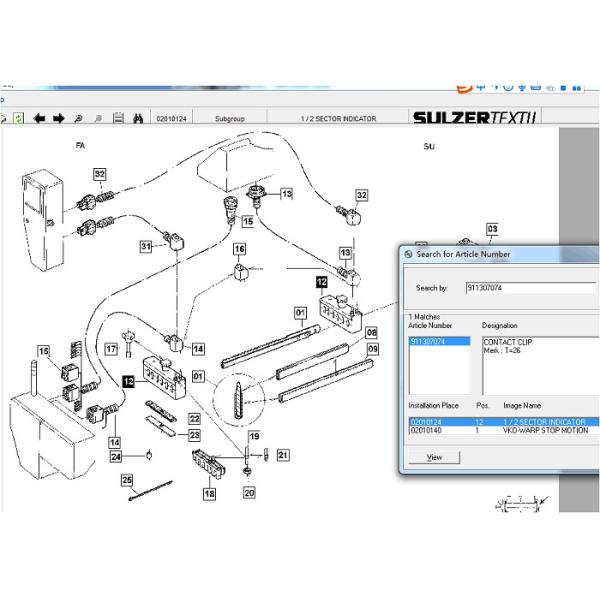
Task: Click the green refresh icon in toolbar
Action: point(18,118)
